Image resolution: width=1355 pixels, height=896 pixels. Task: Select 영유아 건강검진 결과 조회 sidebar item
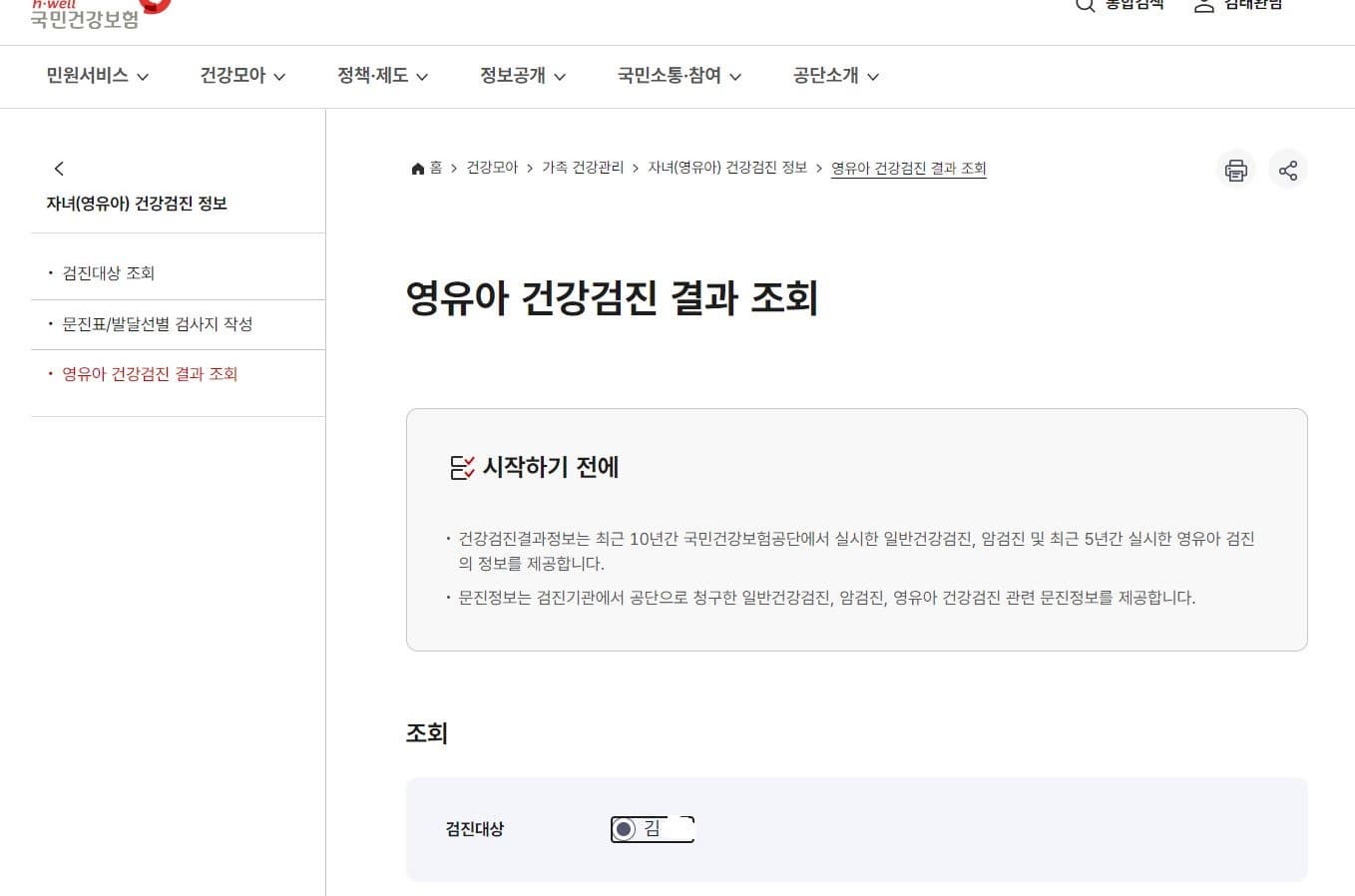click(152, 373)
